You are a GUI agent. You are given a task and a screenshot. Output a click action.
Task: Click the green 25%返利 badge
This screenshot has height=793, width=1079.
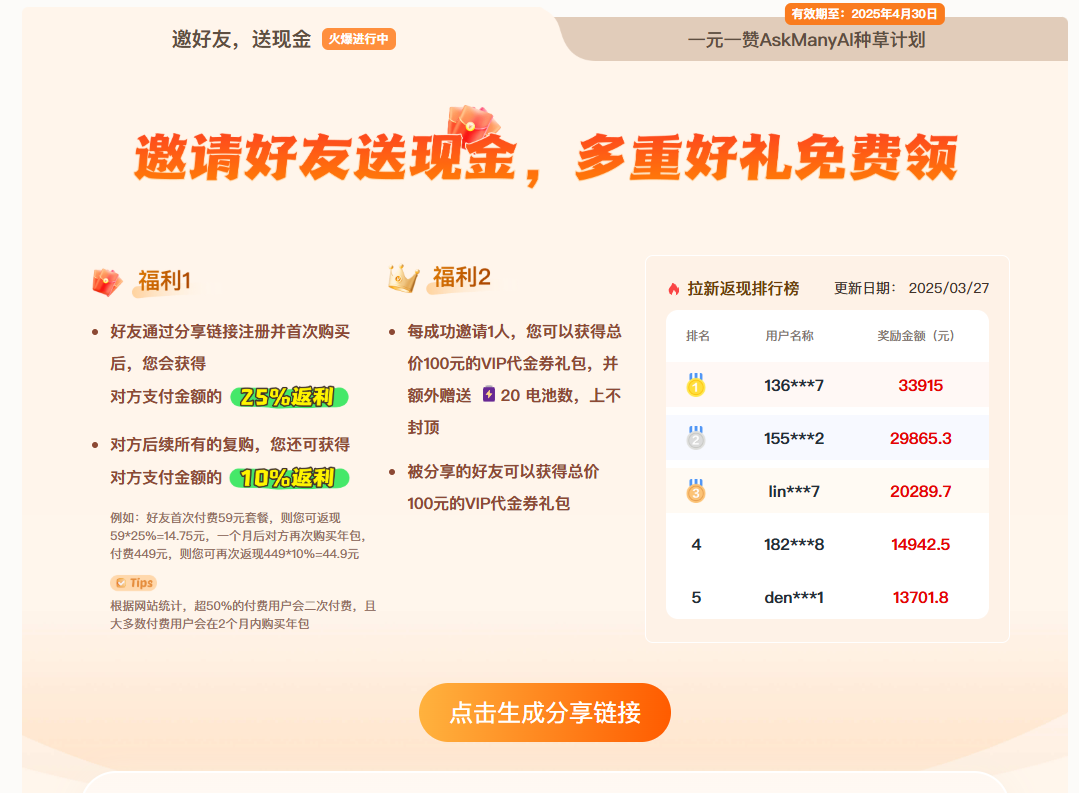click(x=289, y=397)
